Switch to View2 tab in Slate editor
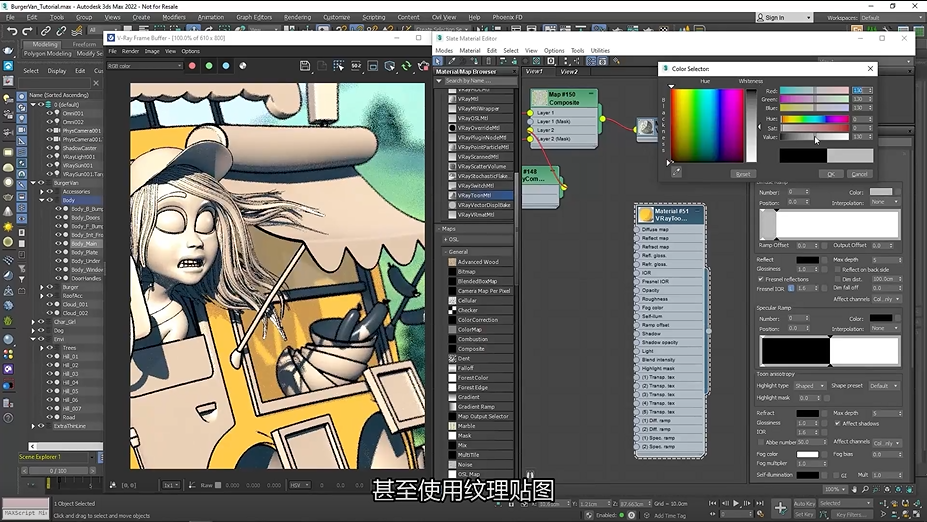The width and height of the screenshot is (927, 522). coord(569,72)
